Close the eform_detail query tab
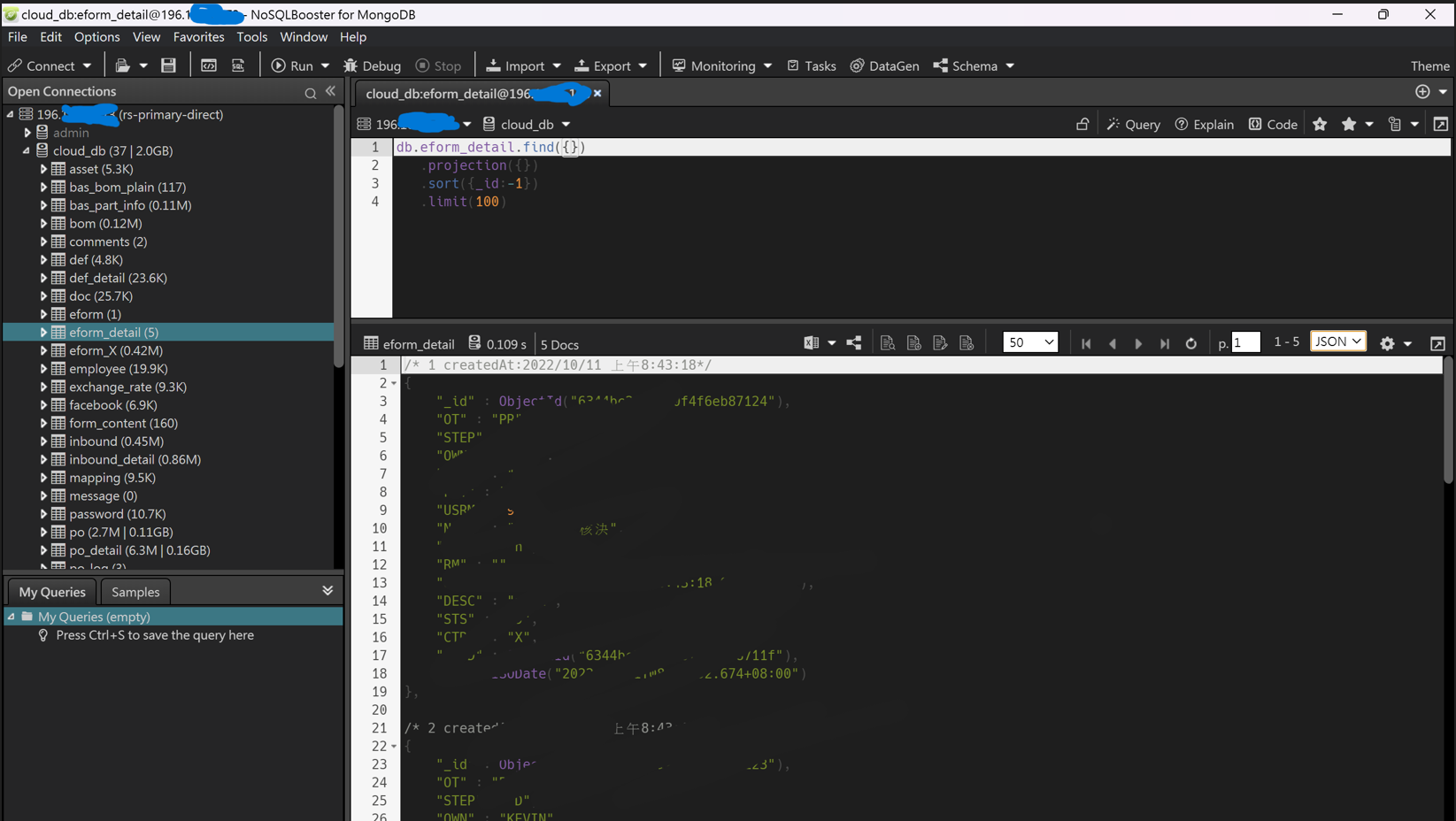 (597, 93)
